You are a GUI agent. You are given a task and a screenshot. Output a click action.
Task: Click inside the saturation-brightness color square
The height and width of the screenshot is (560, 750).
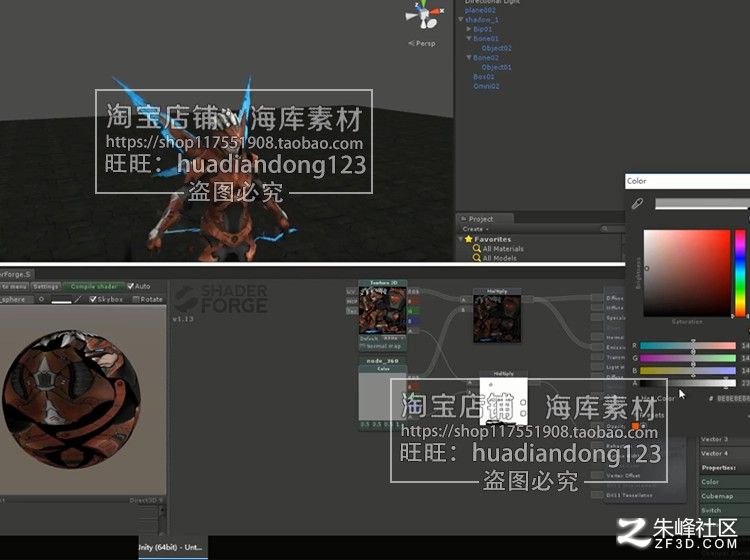[x=687, y=273]
